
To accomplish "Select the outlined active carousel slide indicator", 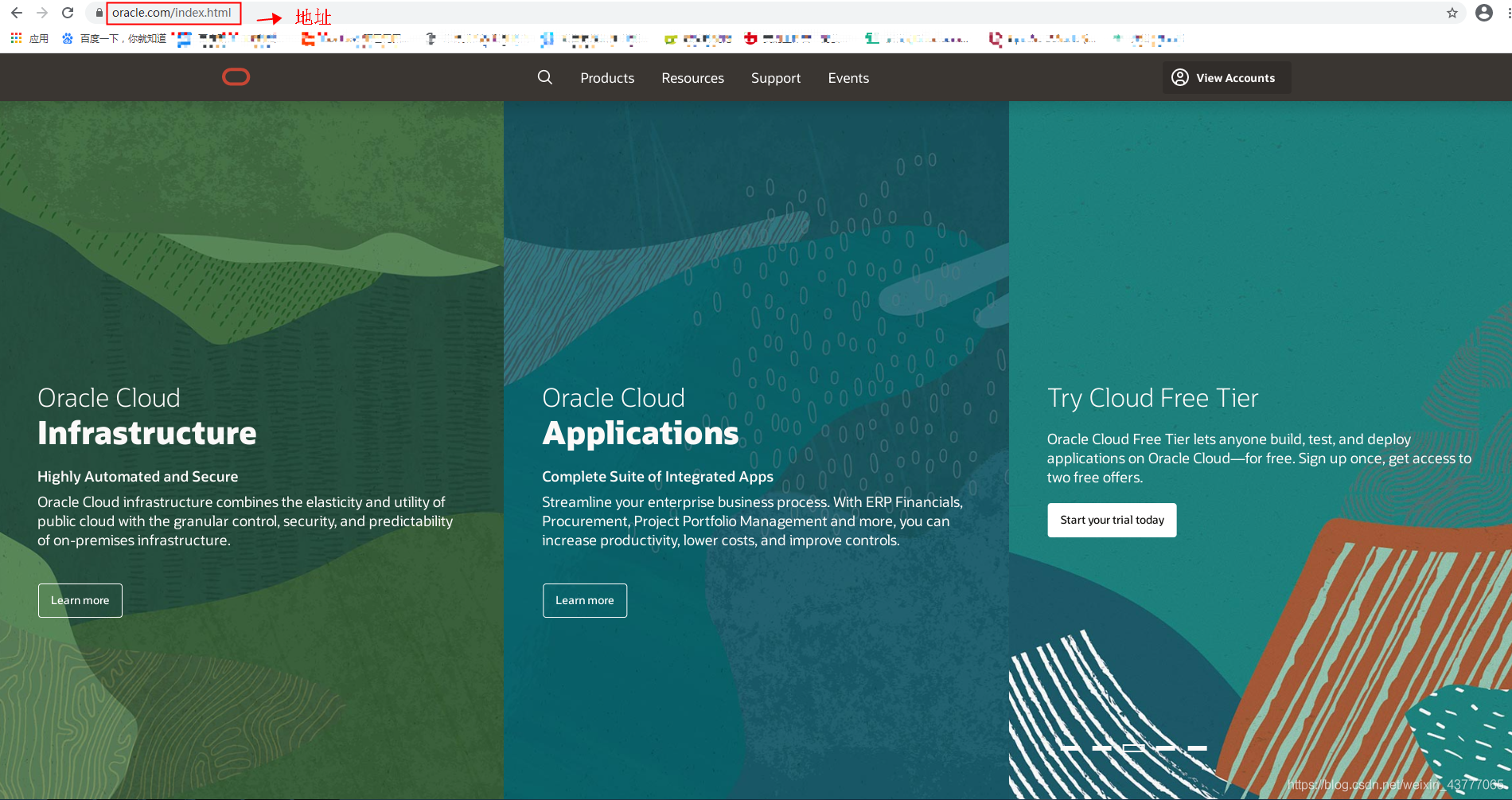I will [x=1134, y=747].
